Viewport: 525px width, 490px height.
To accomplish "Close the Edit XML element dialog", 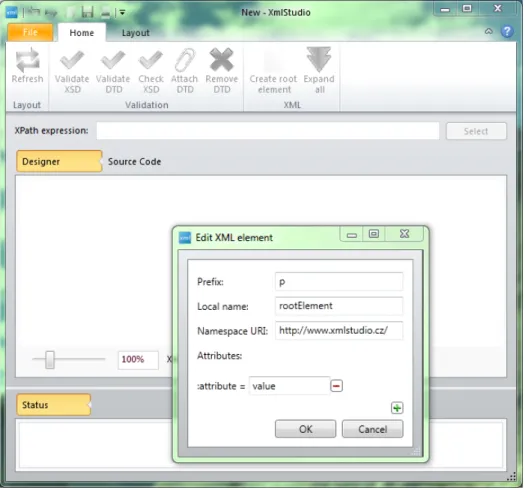I will [x=405, y=234].
